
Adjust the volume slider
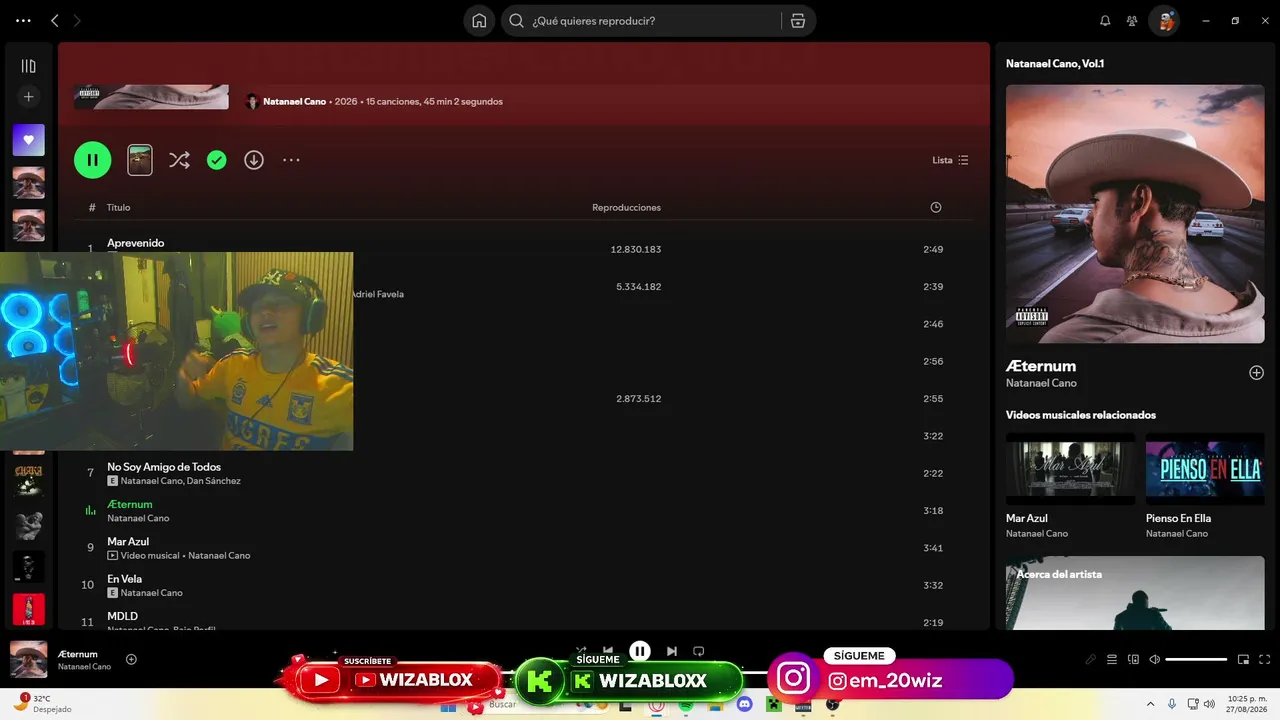click(1196, 660)
